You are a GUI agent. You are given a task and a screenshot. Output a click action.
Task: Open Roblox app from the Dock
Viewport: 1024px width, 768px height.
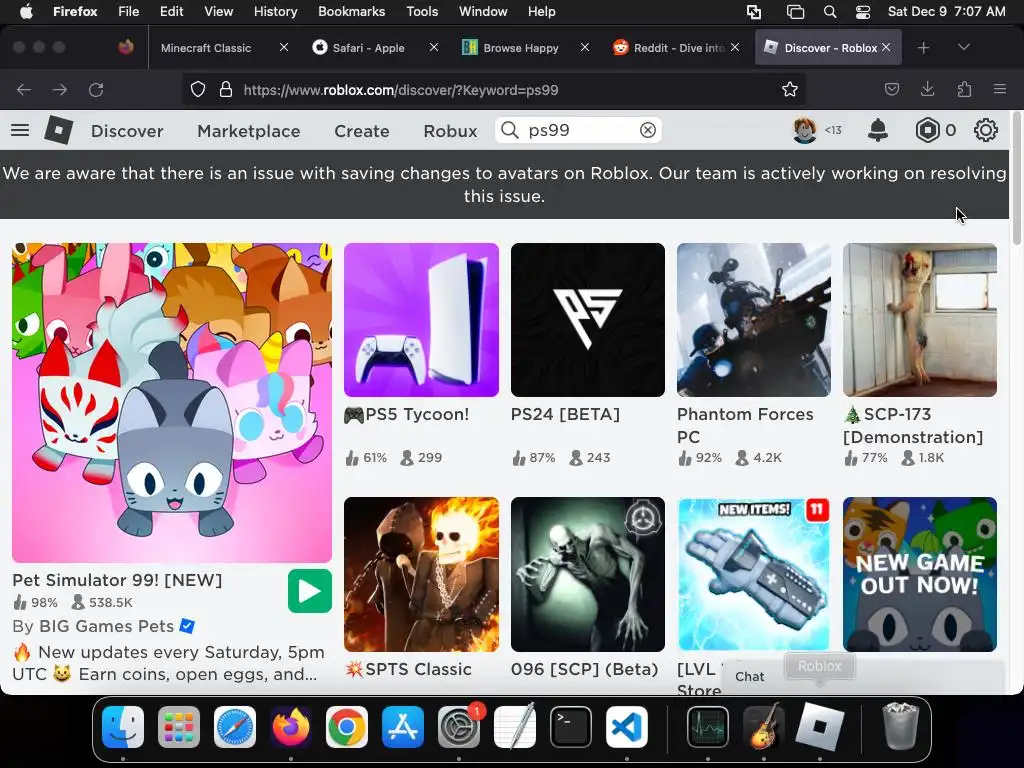point(820,727)
